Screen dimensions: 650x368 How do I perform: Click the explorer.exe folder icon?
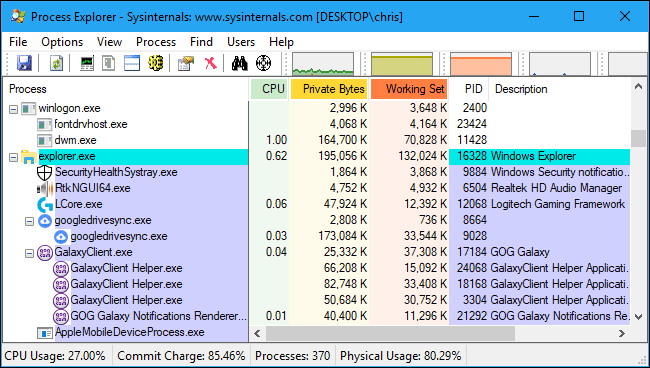[x=29, y=157]
